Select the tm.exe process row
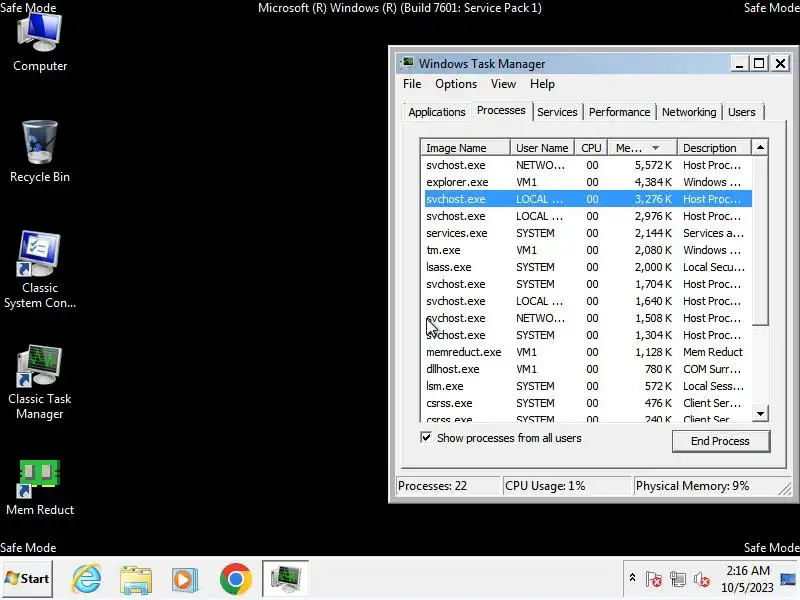The image size is (800, 600). click(x=588, y=250)
